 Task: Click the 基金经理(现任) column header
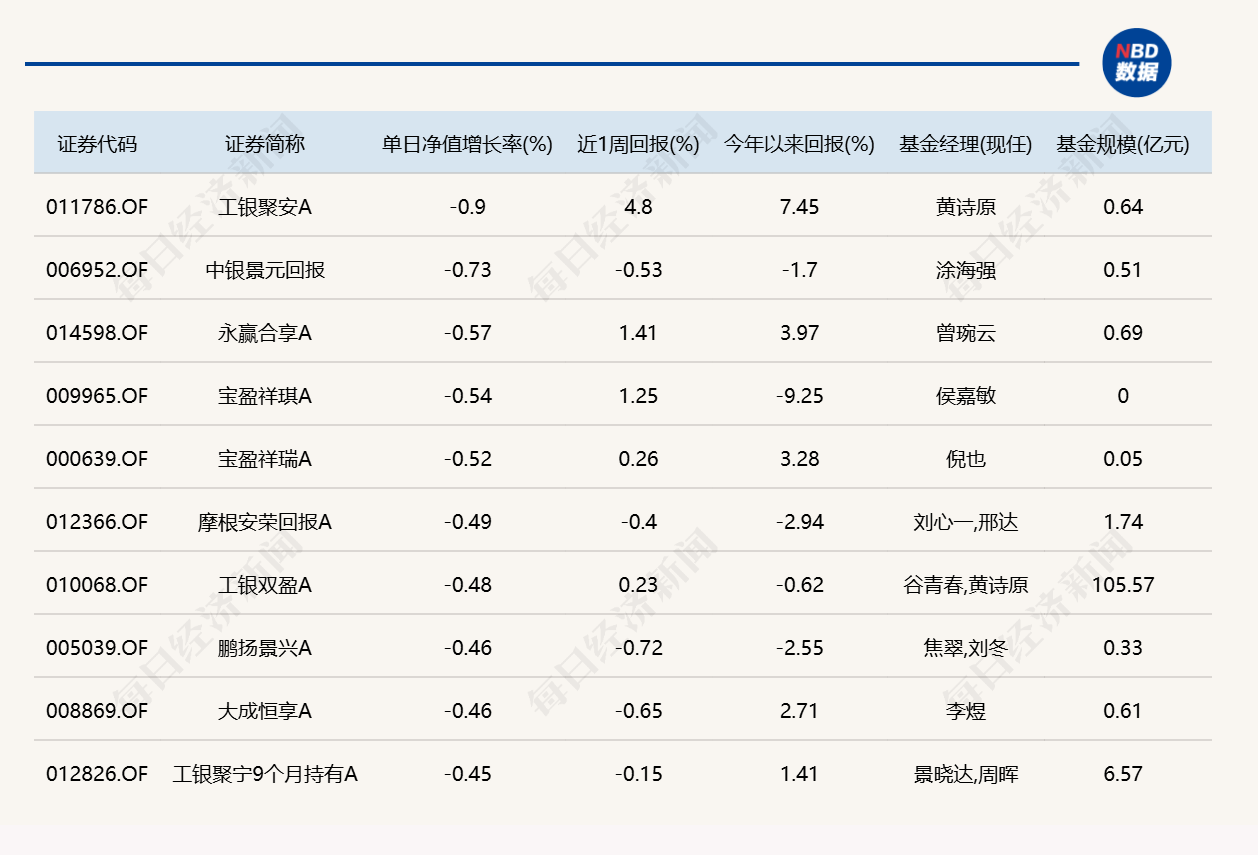pyautogui.click(x=965, y=144)
